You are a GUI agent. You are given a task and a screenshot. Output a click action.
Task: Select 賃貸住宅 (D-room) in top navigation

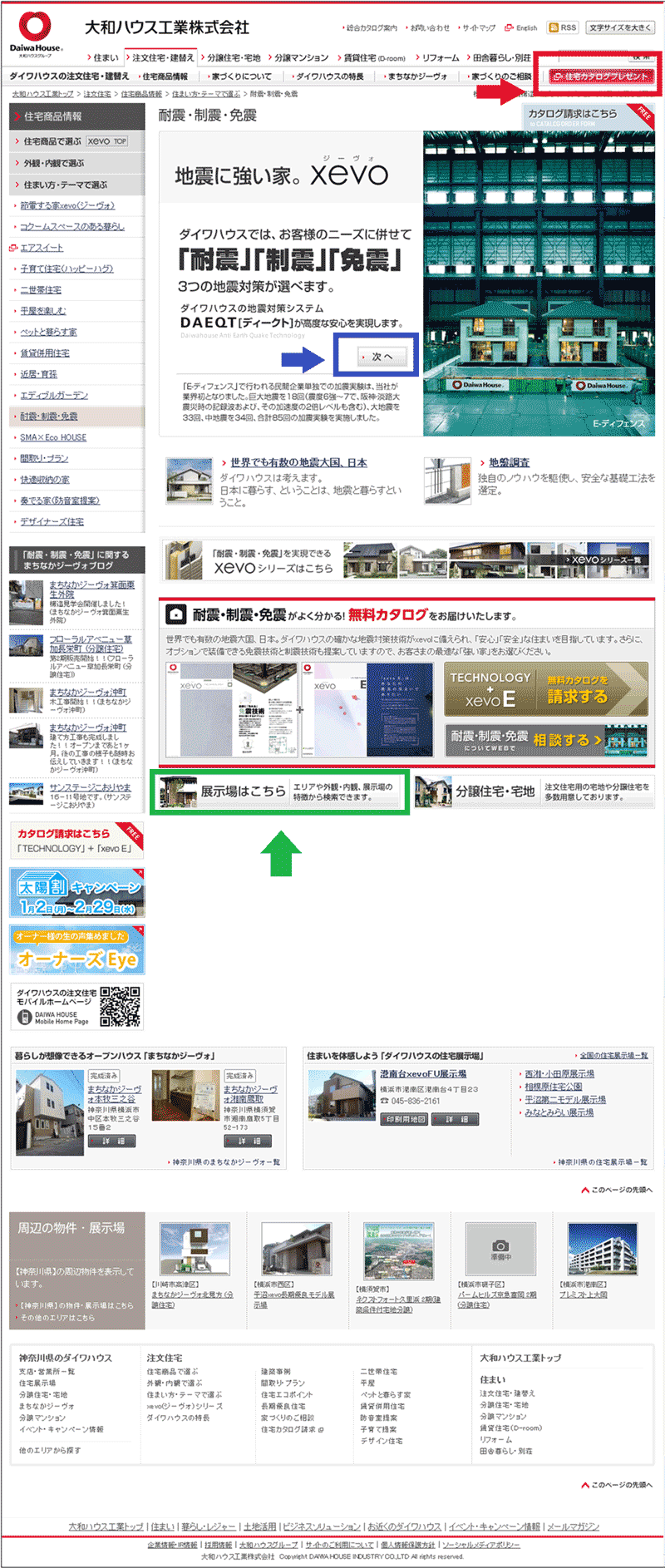pyautogui.click(x=372, y=58)
